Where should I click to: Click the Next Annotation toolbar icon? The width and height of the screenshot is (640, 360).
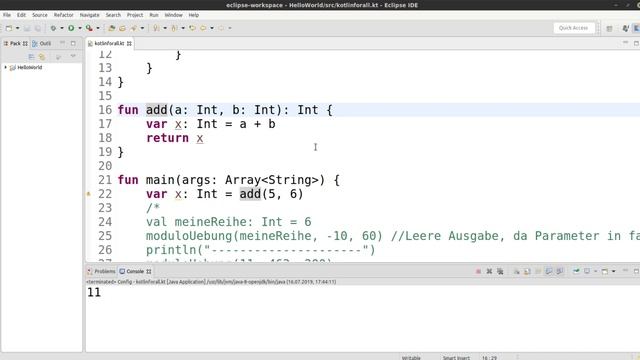156,28
